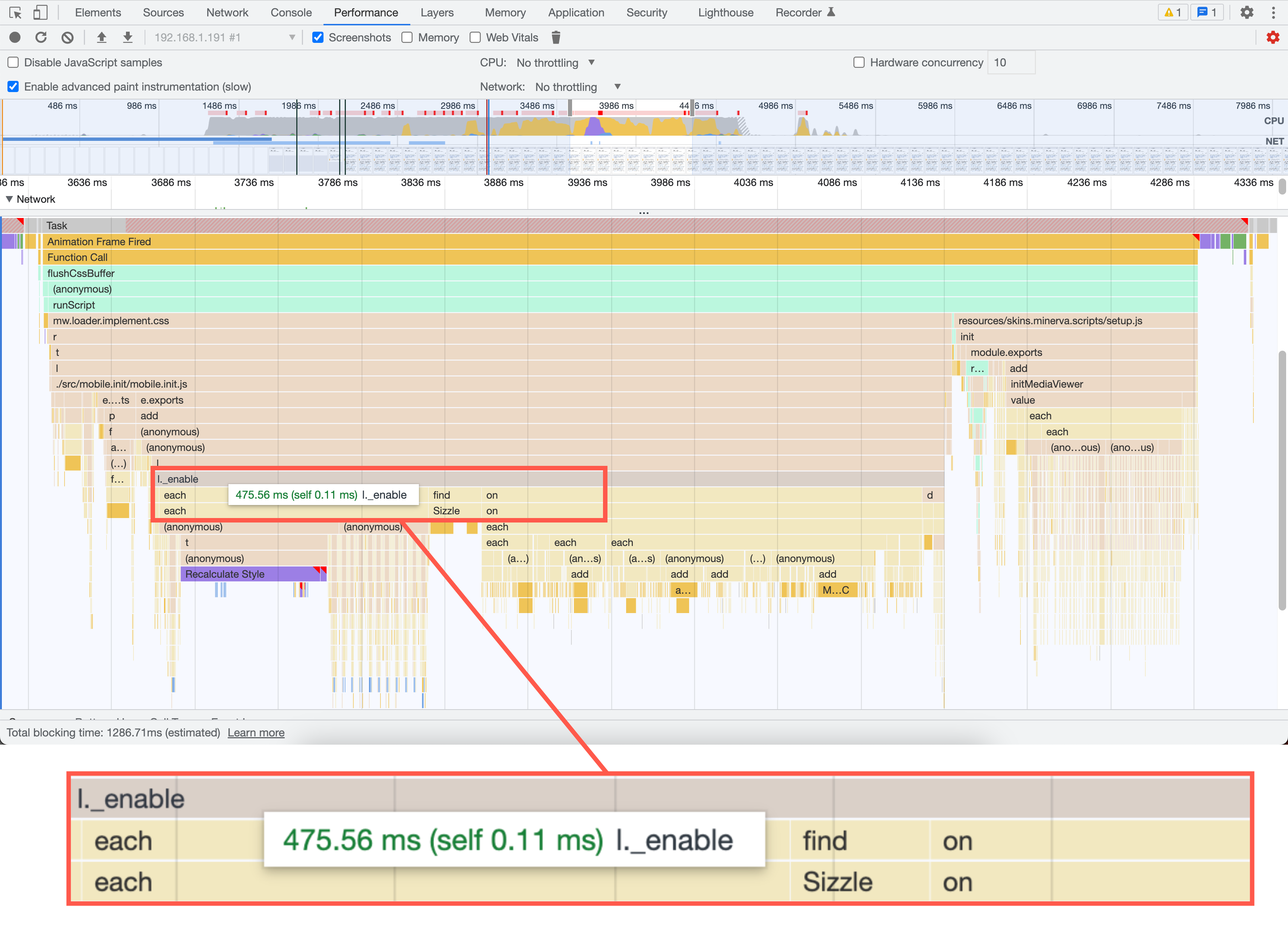Click the Hardware concurrency value field
This screenshot has width=1288, height=925.
1011,63
